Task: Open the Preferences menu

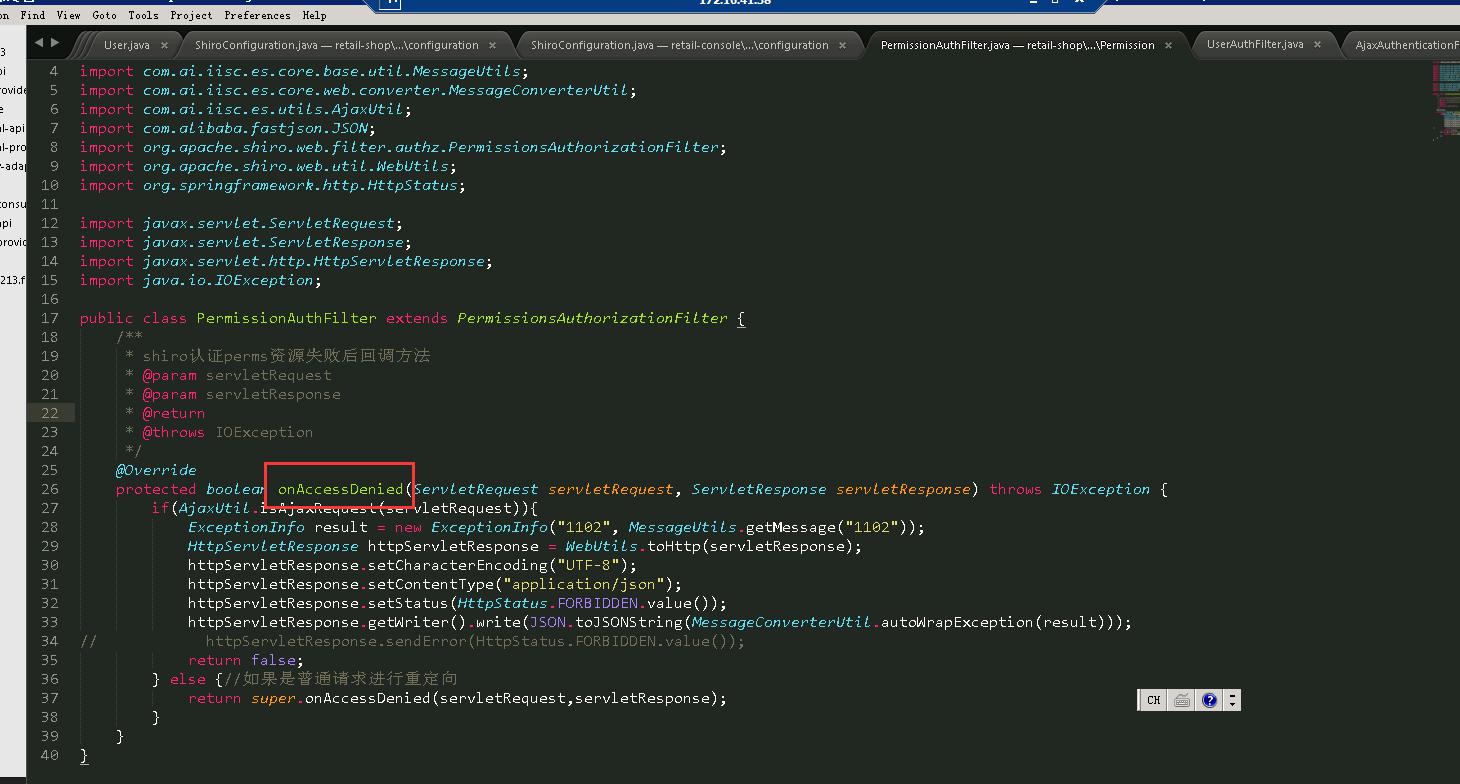Action: 257,15
